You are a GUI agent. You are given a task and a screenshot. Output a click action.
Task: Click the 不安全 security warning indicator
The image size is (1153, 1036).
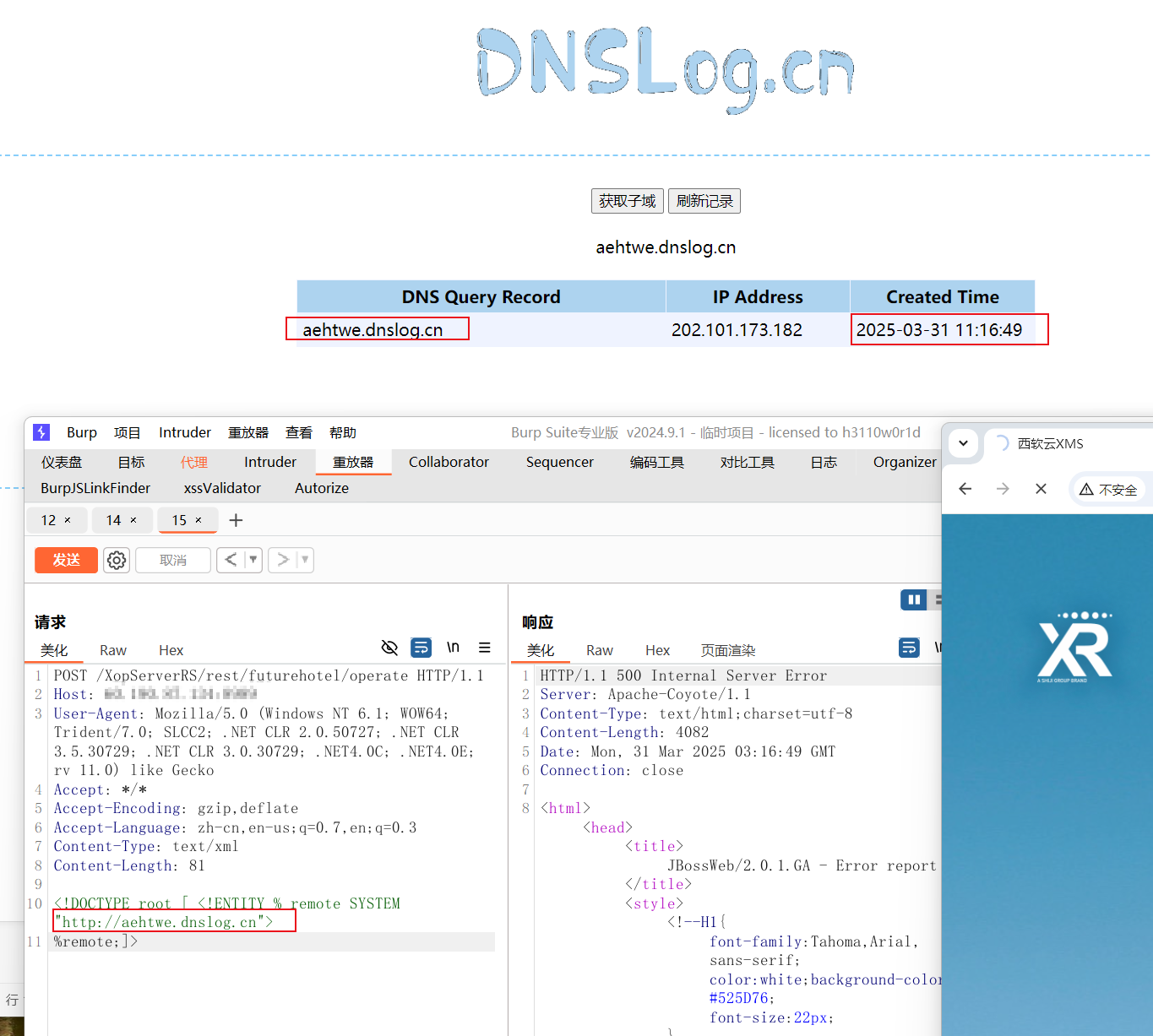1108,490
